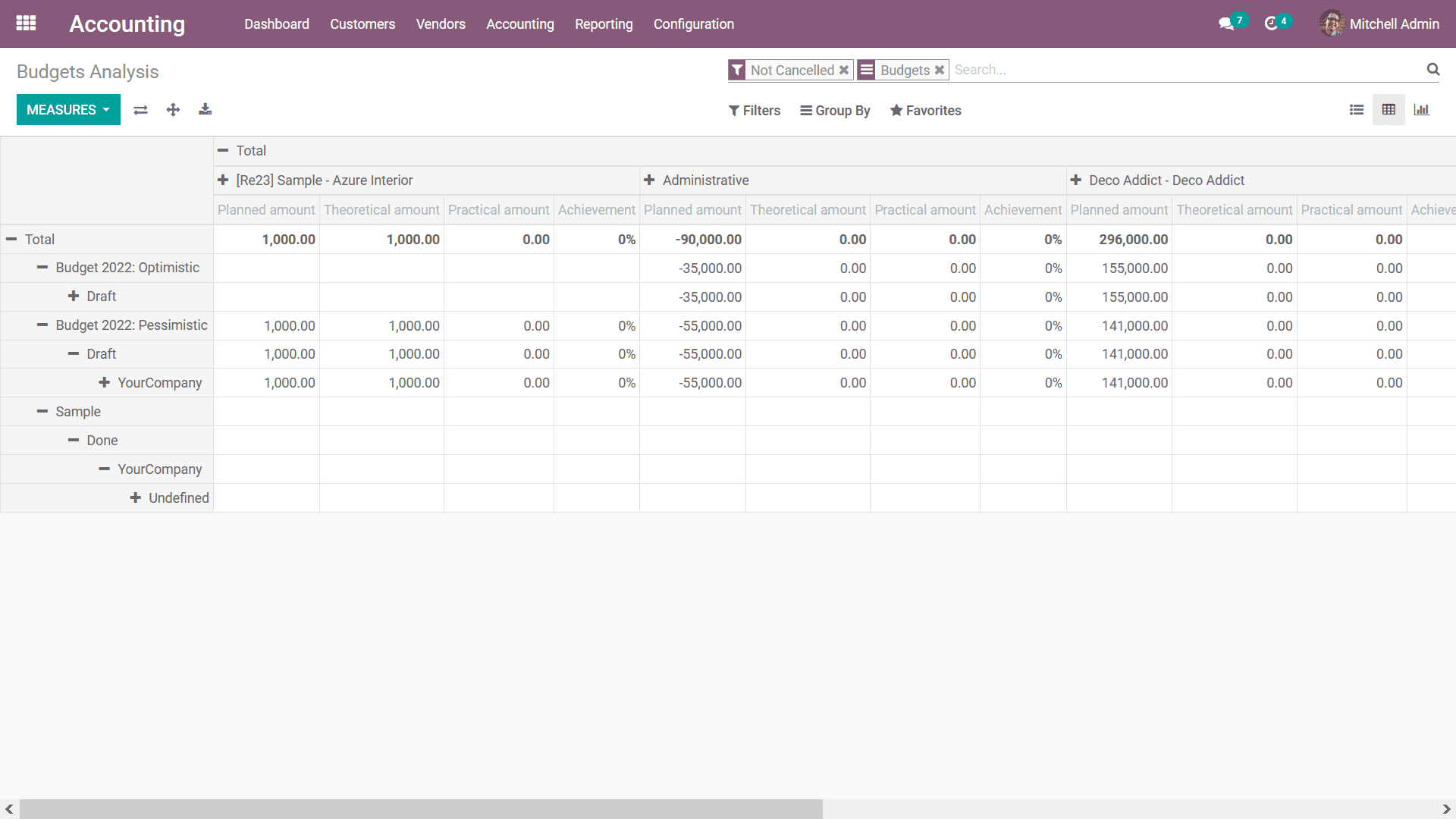Sort by Administrative Practical amount
The height and width of the screenshot is (819, 1456).
point(925,210)
